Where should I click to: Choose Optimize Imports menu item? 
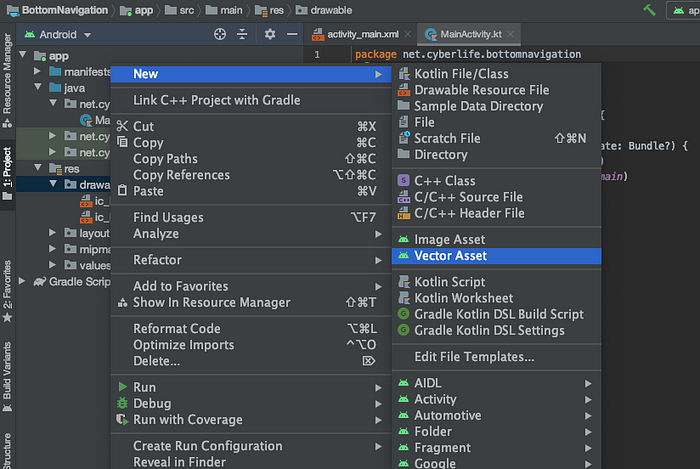click(x=251, y=344)
